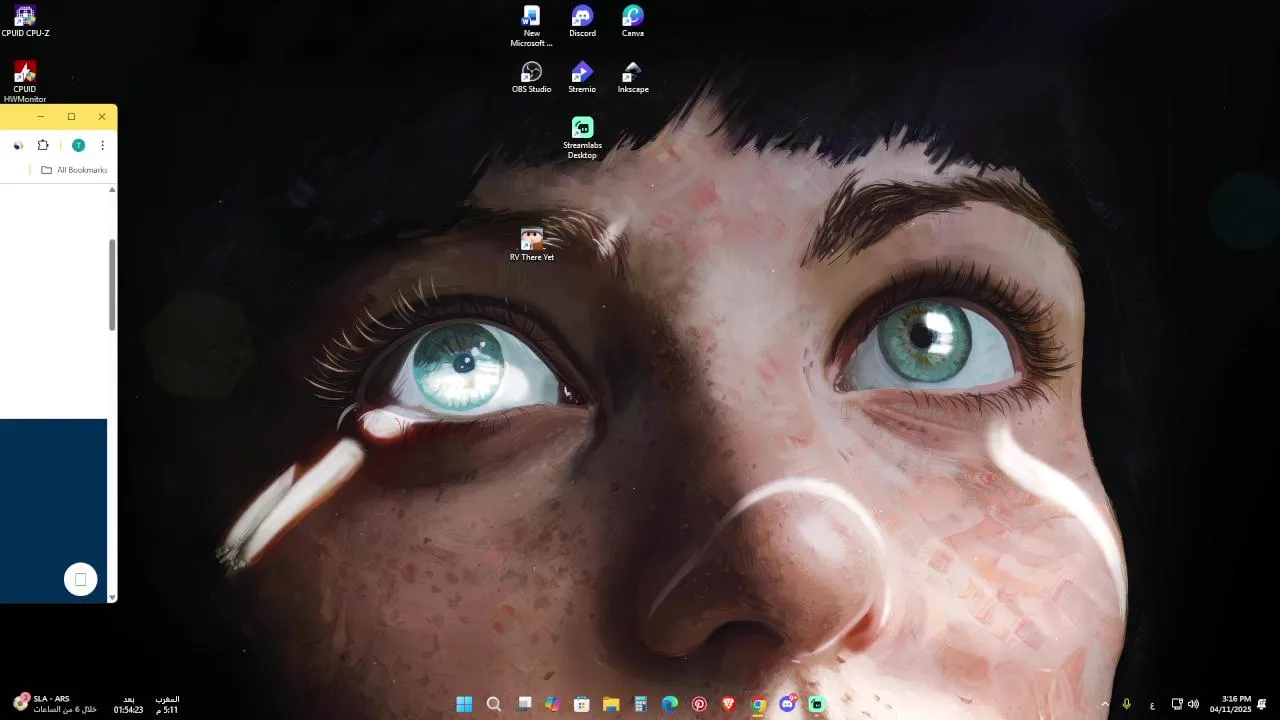This screenshot has height=720, width=1280.
Task: Open taskbar Search
Action: [494, 704]
